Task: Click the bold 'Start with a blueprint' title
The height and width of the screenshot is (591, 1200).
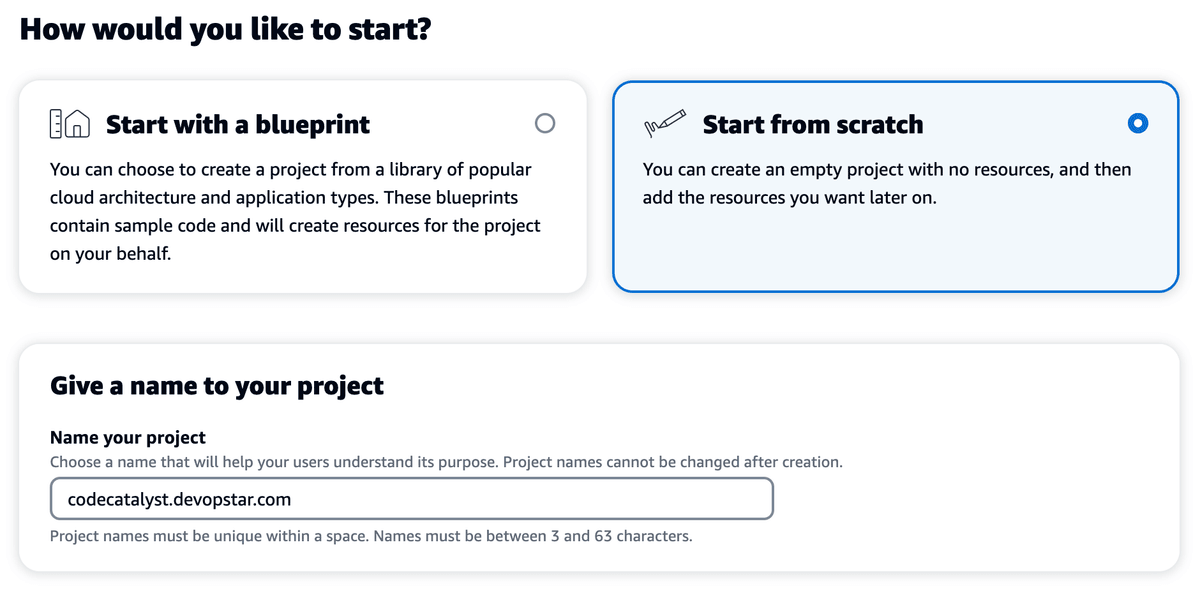Action: point(238,123)
